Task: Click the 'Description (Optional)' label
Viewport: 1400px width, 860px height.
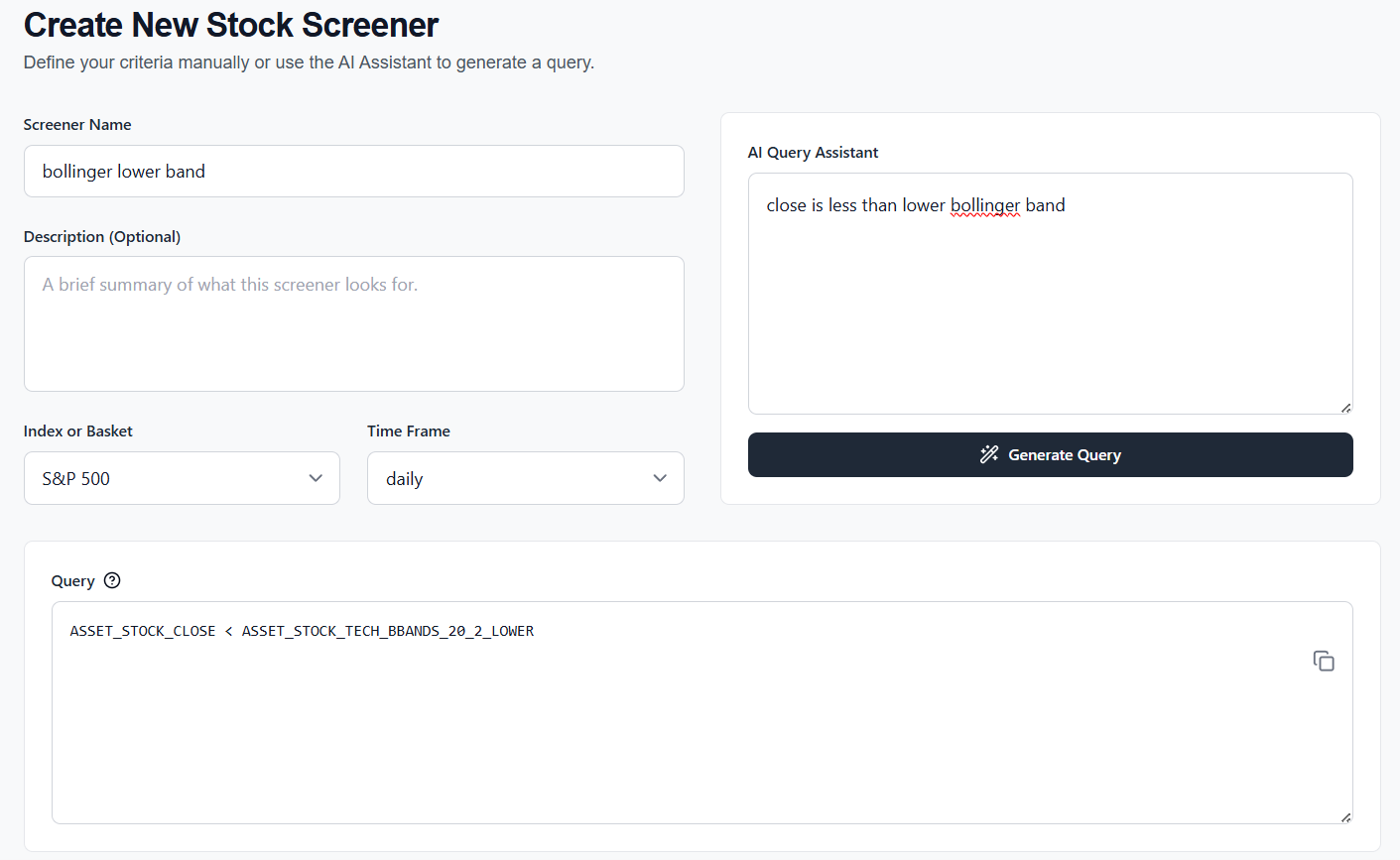Action: (x=102, y=237)
